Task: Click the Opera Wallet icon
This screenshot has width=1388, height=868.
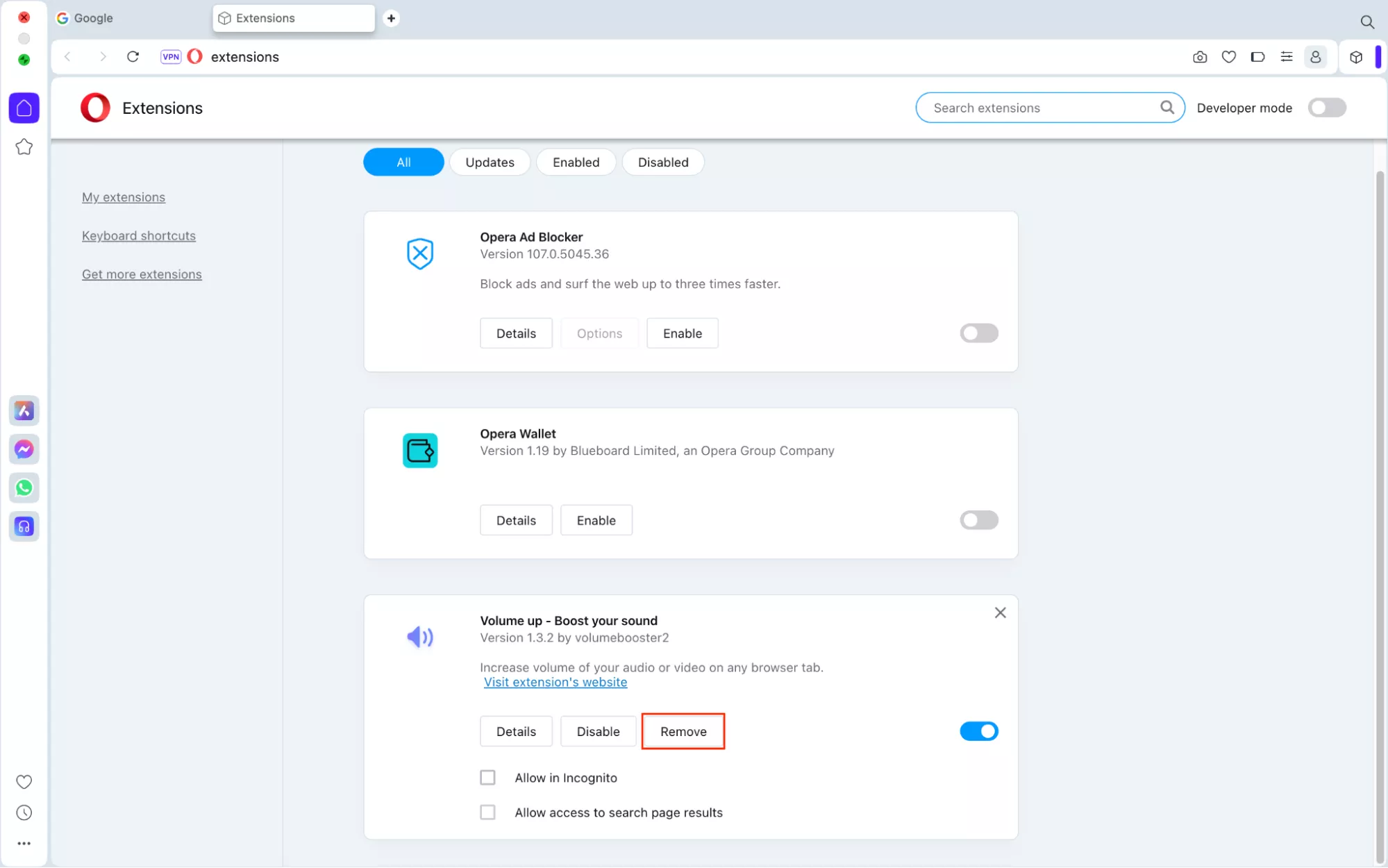Action: click(x=420, y=451)
